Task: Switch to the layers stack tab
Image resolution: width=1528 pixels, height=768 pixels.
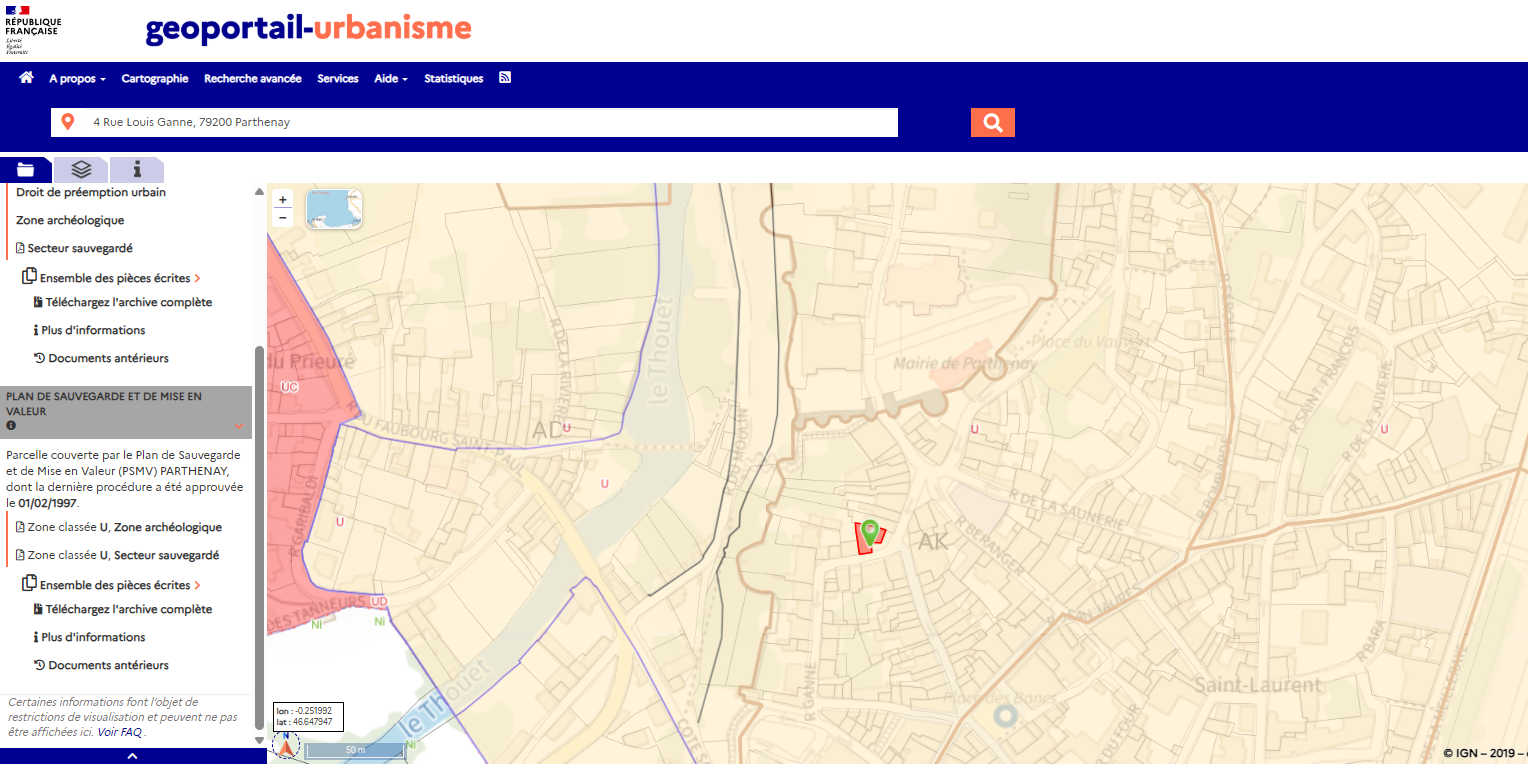Action: [81, 170]
